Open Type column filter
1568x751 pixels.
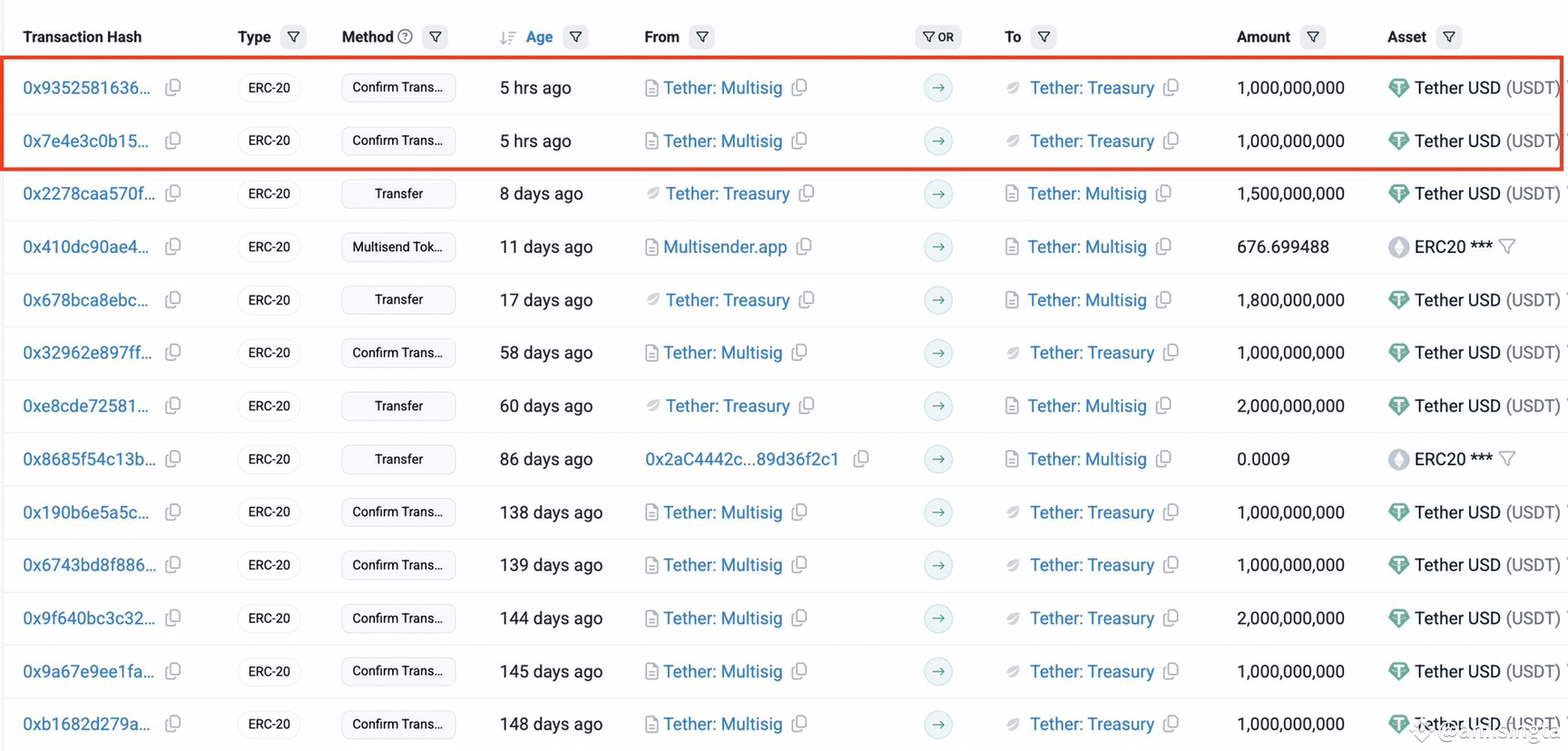coord(293,37)
